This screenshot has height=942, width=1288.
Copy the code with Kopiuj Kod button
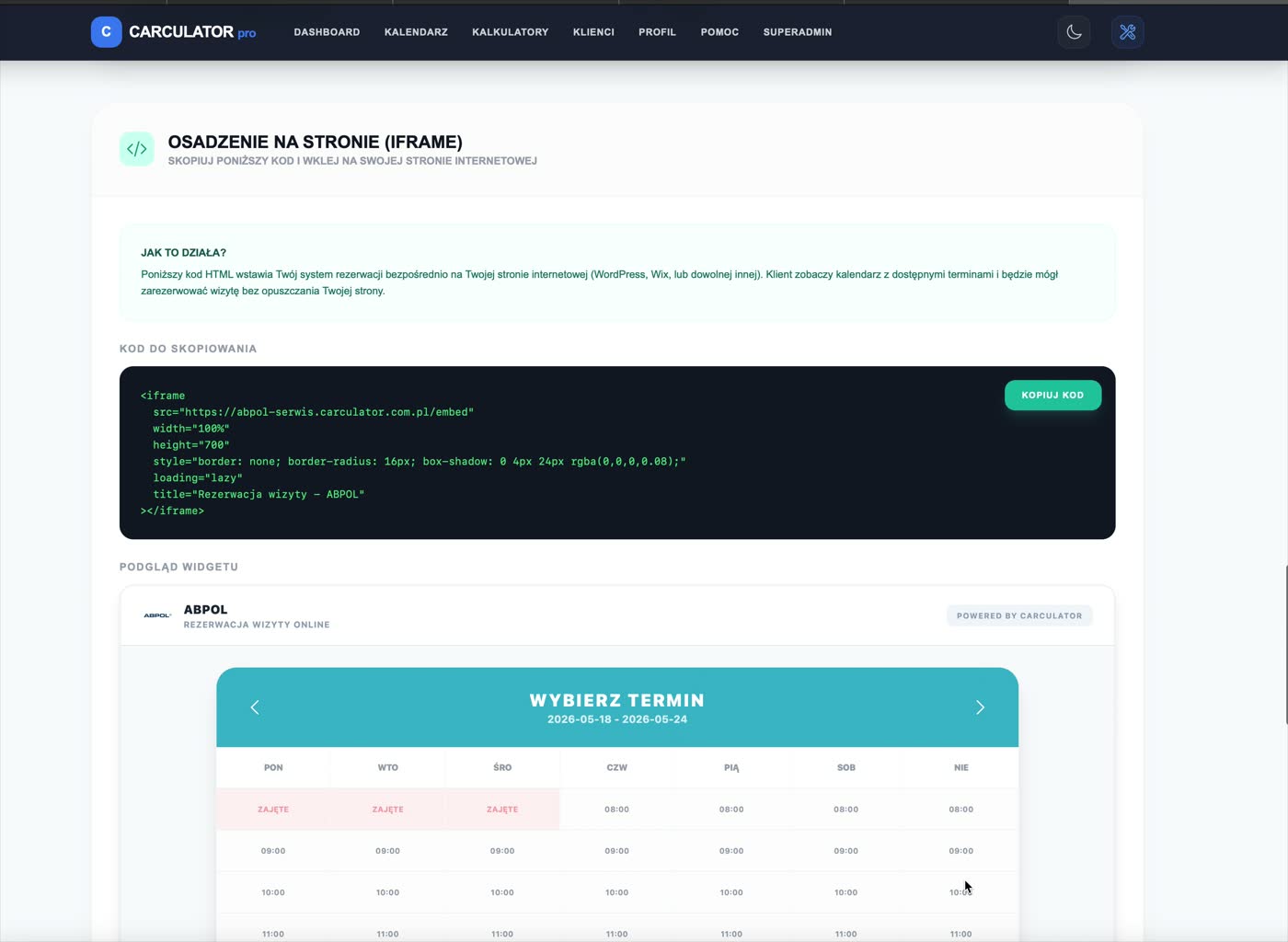[x=1052, y=395]
